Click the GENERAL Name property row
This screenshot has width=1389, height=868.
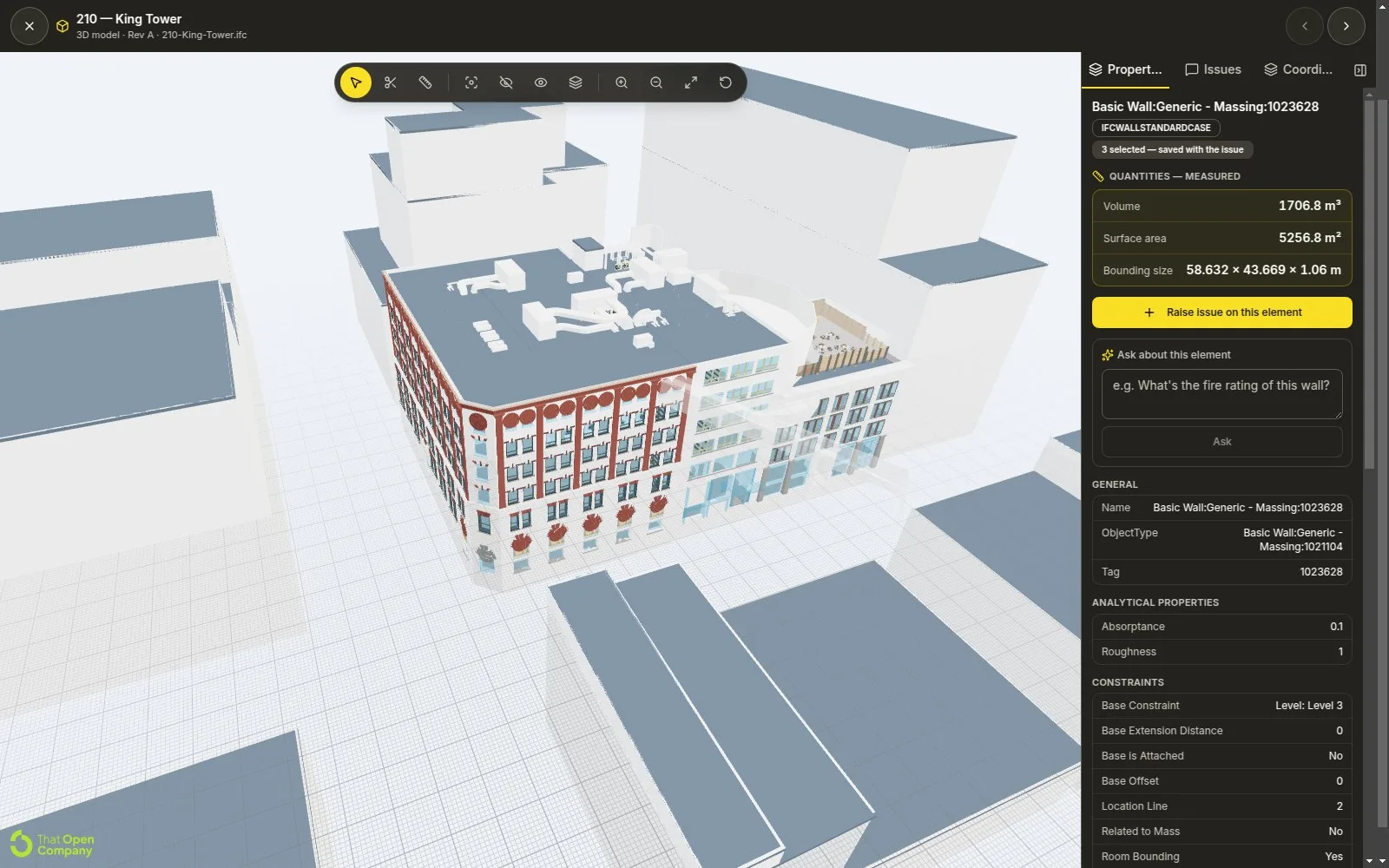(1221, 508)
